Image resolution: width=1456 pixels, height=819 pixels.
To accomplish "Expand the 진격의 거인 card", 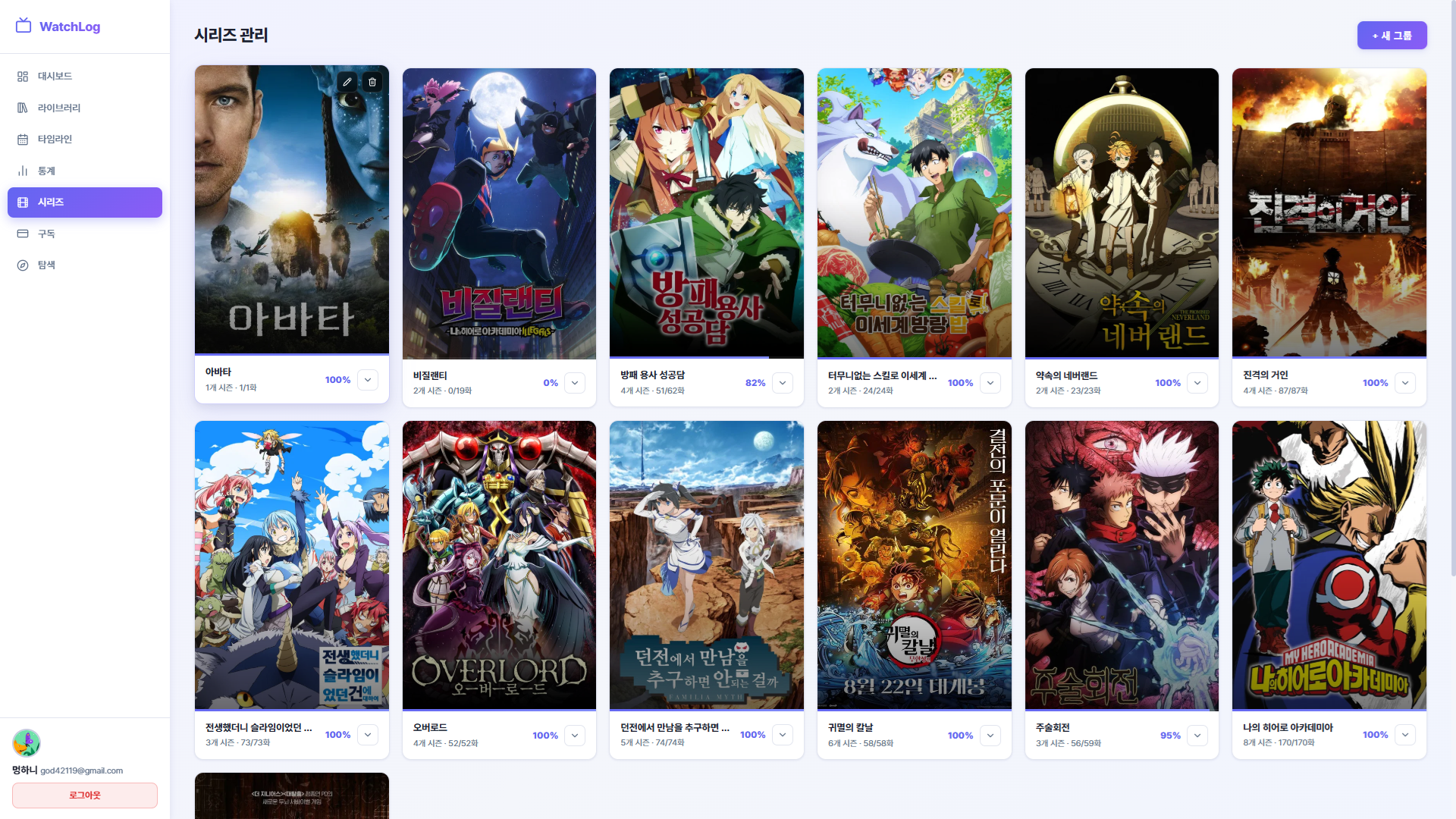I will tap(1405, 383).
